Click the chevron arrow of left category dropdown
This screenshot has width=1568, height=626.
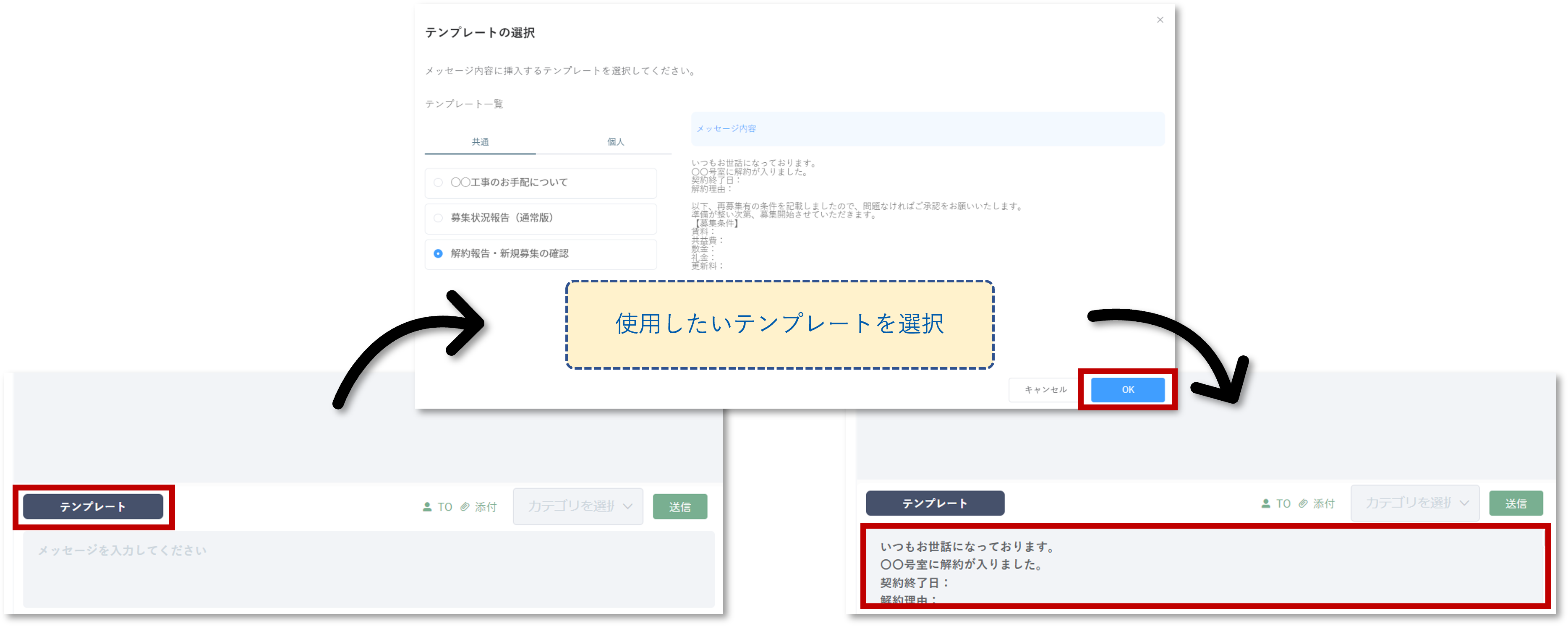point(628,506)
